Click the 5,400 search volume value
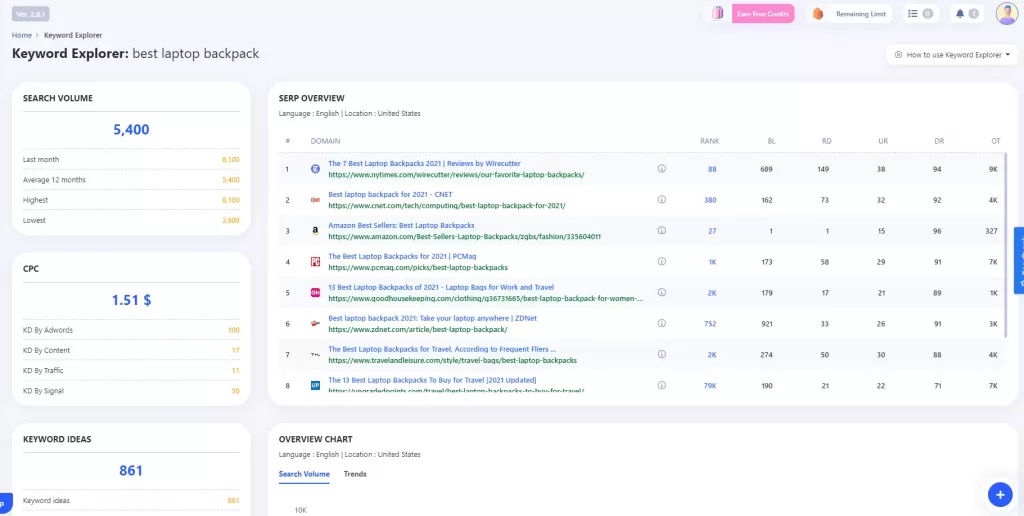The image size is (1024, 516). click(131, 129)
